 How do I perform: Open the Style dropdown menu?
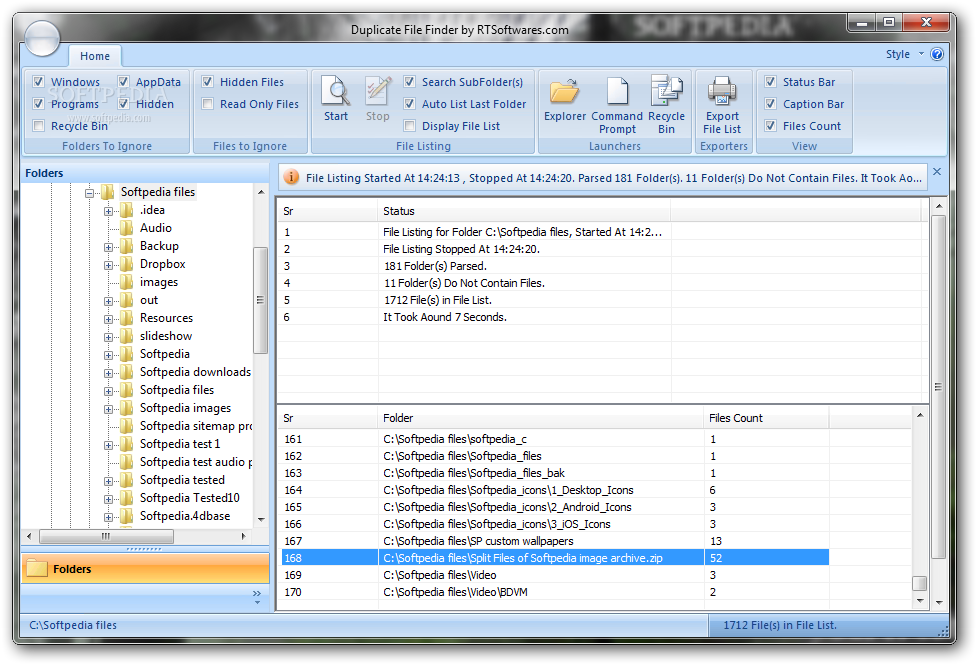pyautogui.click(x=905, y=54)
